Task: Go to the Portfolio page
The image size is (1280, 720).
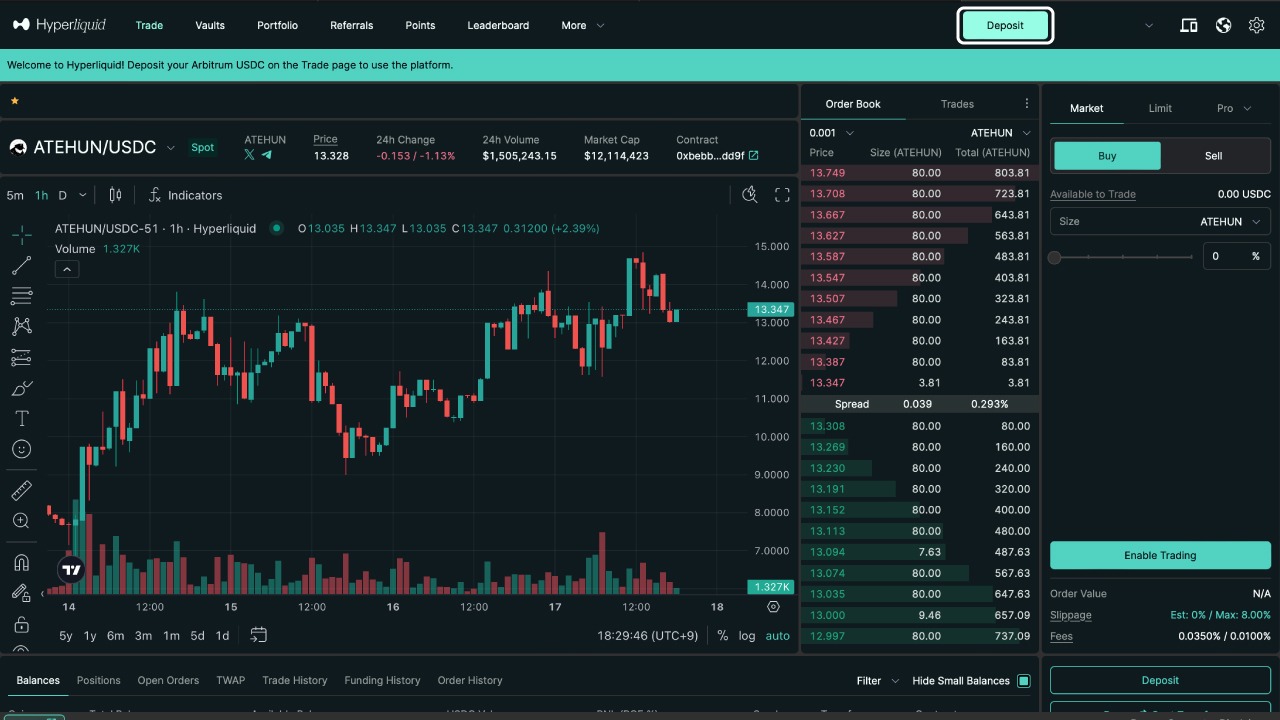Action: 277,25
